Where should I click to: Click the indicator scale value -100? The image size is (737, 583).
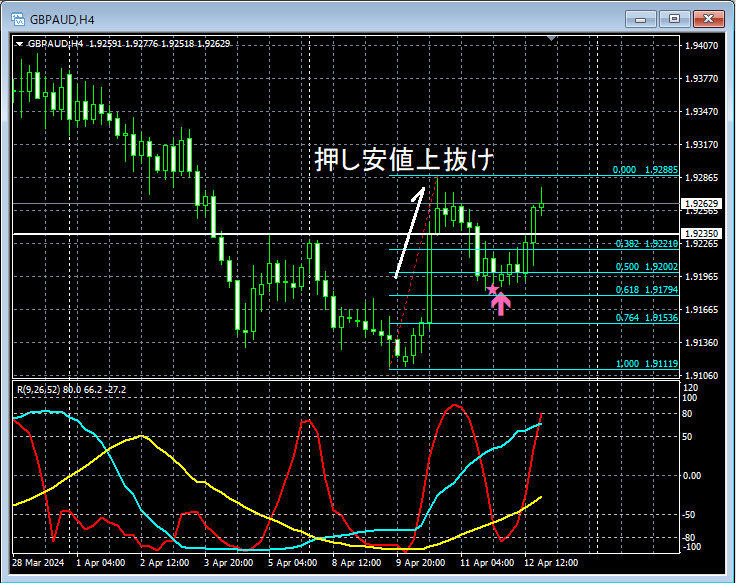[691, 547]
